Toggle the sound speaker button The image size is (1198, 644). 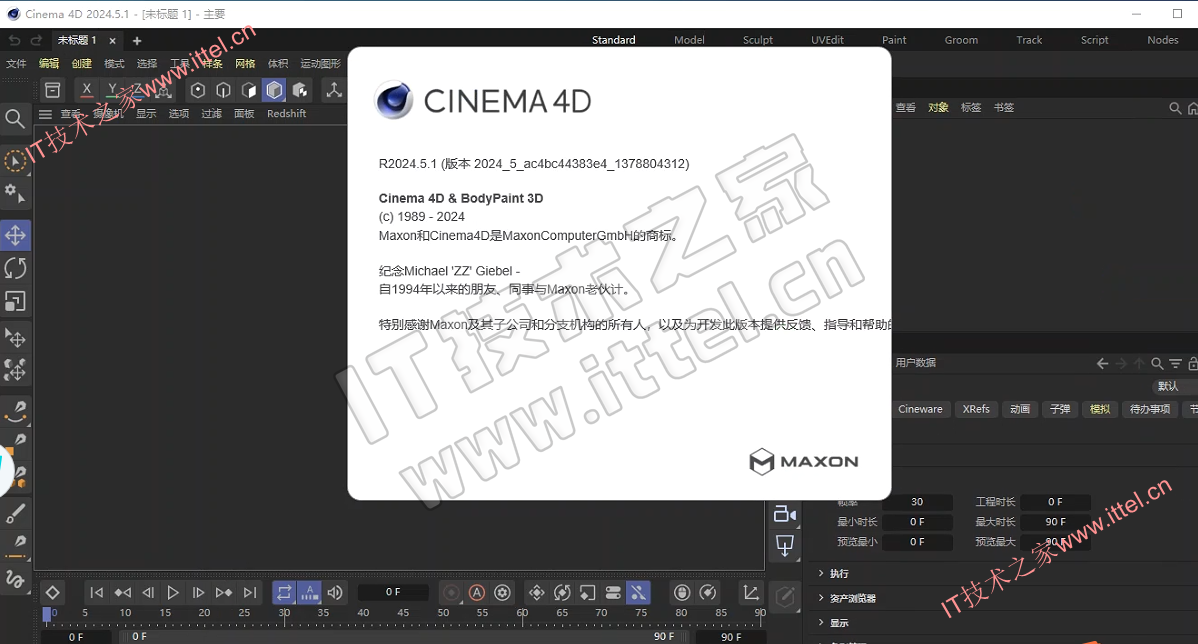pyautogui.click(x=335, y=593)
